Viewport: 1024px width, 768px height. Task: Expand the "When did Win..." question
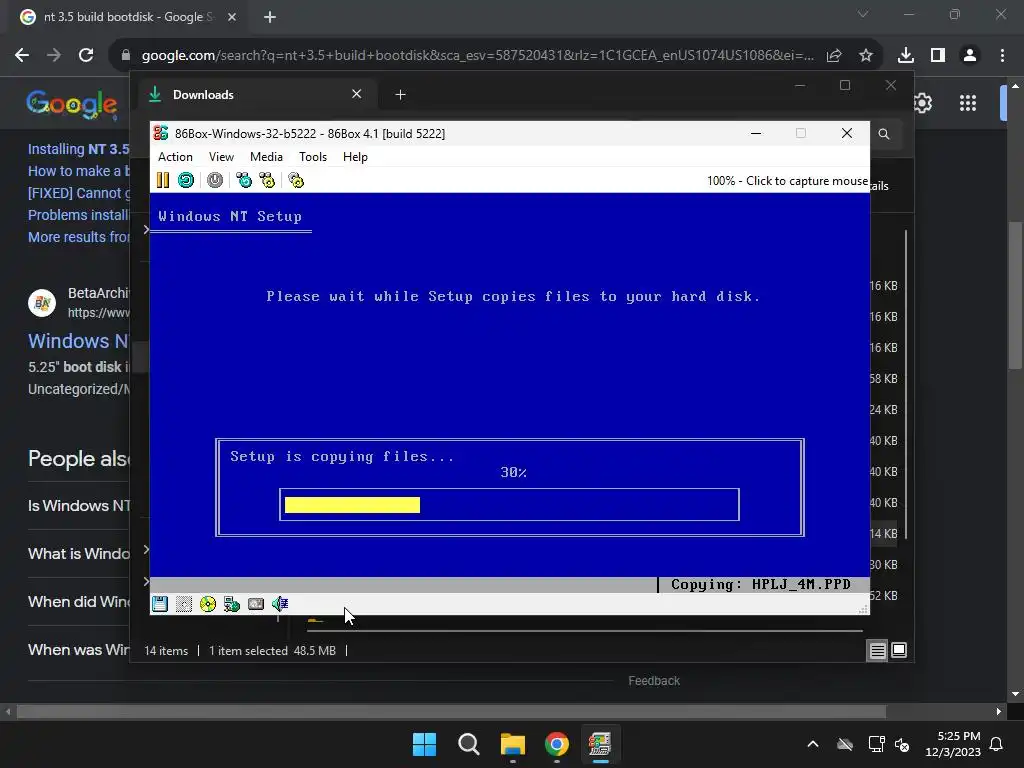point(78,601)
